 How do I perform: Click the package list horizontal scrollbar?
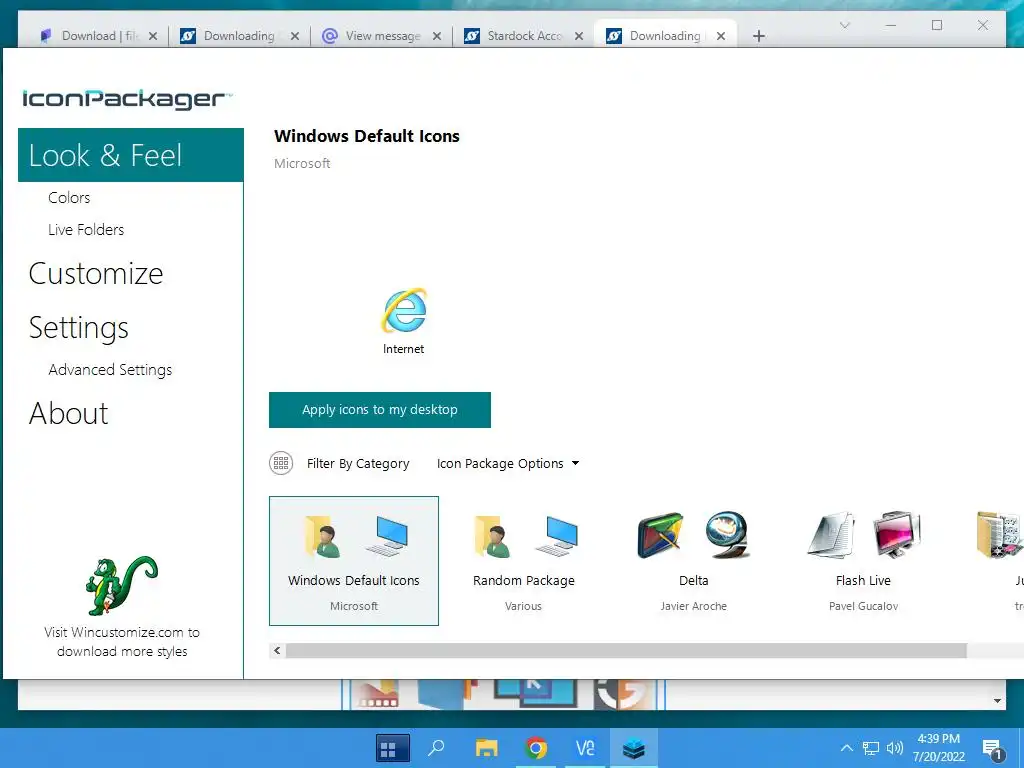pyautogui.click(x=626, y=650)
